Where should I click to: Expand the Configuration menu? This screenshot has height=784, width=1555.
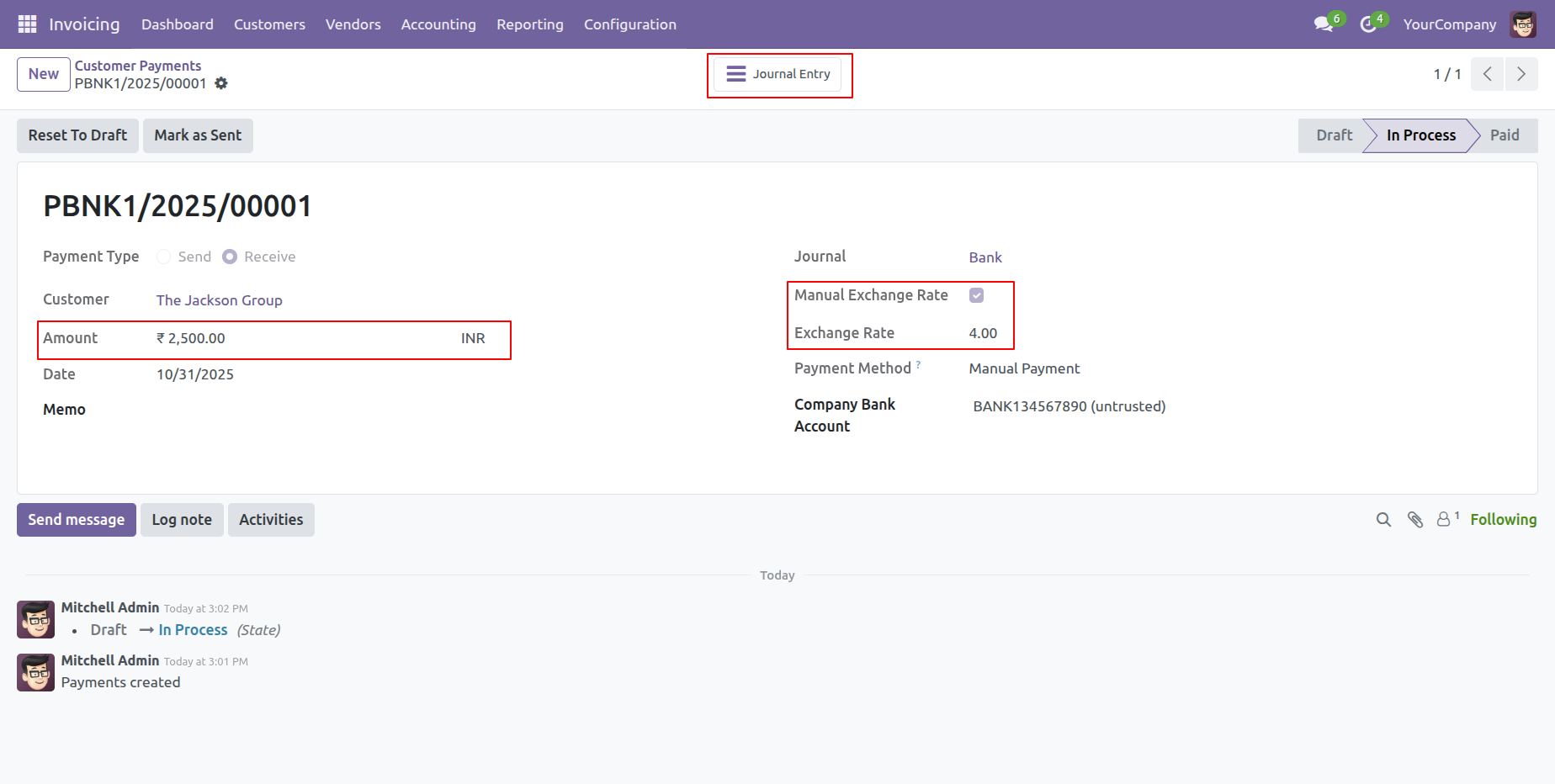[629, 24]
